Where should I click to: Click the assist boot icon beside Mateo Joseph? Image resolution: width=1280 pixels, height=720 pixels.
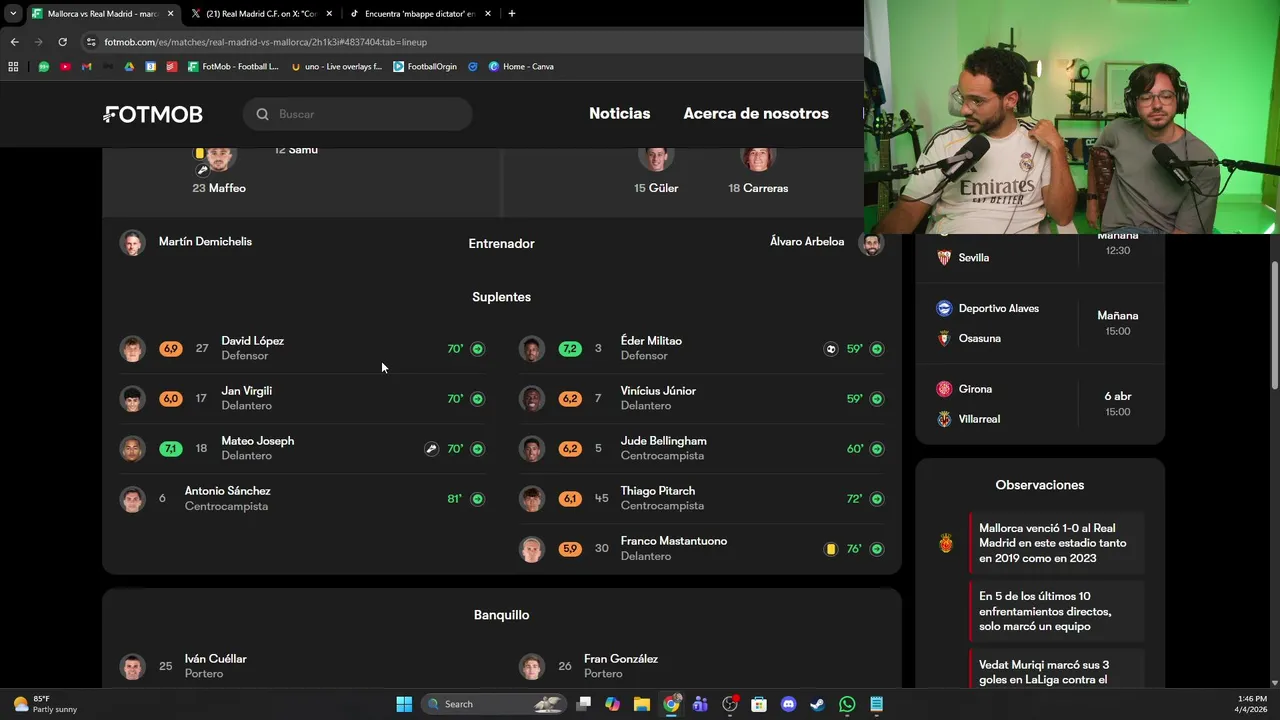coord(431,449)
